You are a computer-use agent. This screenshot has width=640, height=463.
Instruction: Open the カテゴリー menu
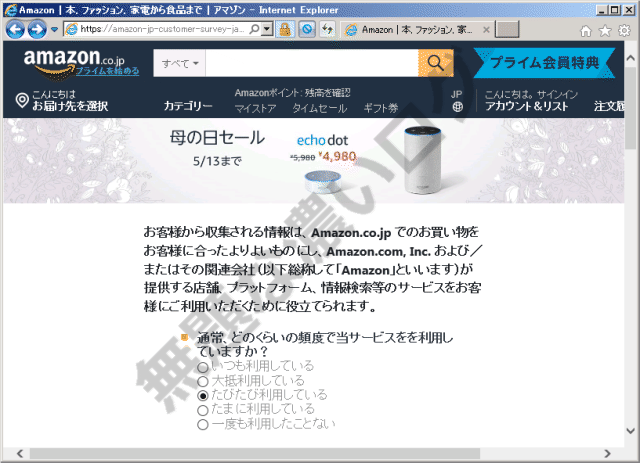(x=188, y=106)
